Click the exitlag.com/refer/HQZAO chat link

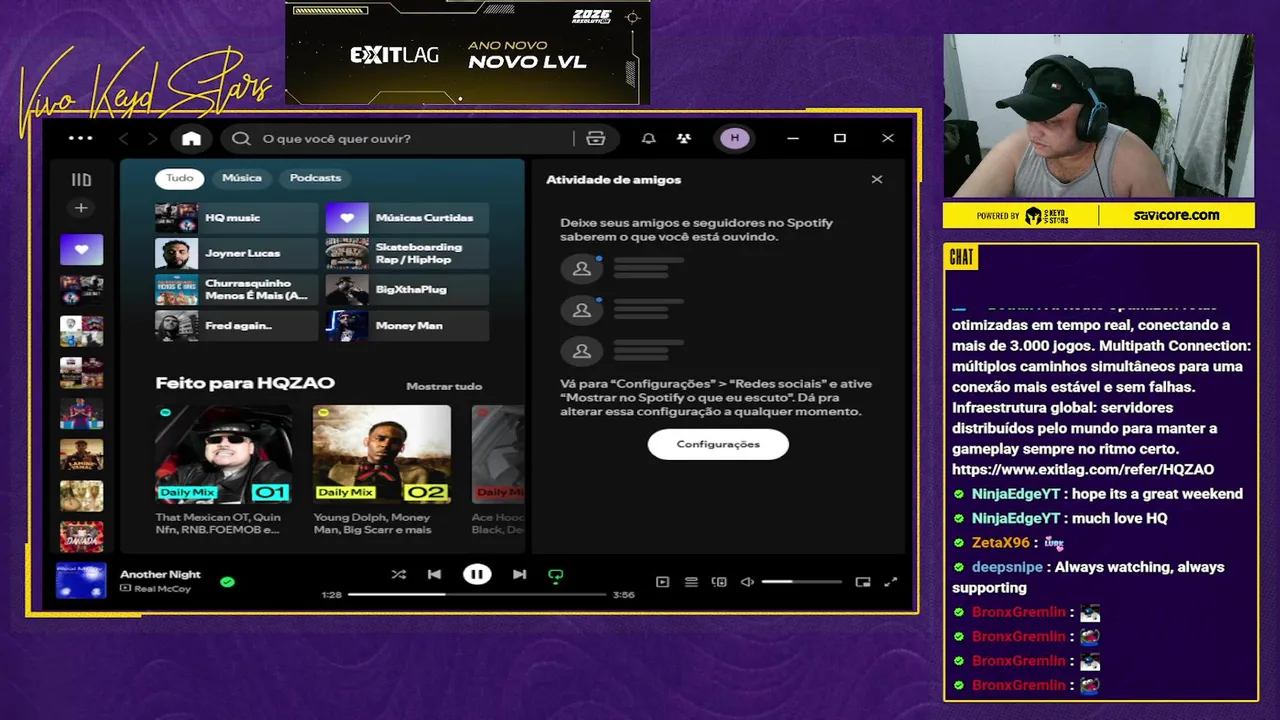[1083, 469]
